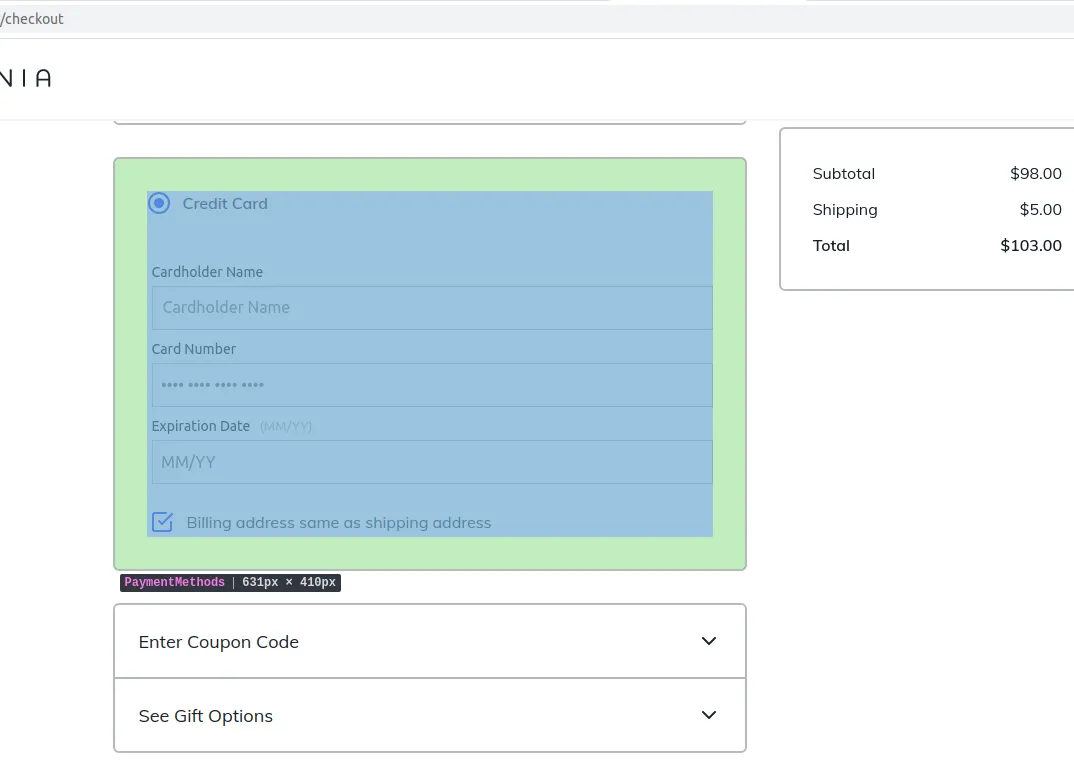Click the Card Number field label

click(x=194, y=349)
